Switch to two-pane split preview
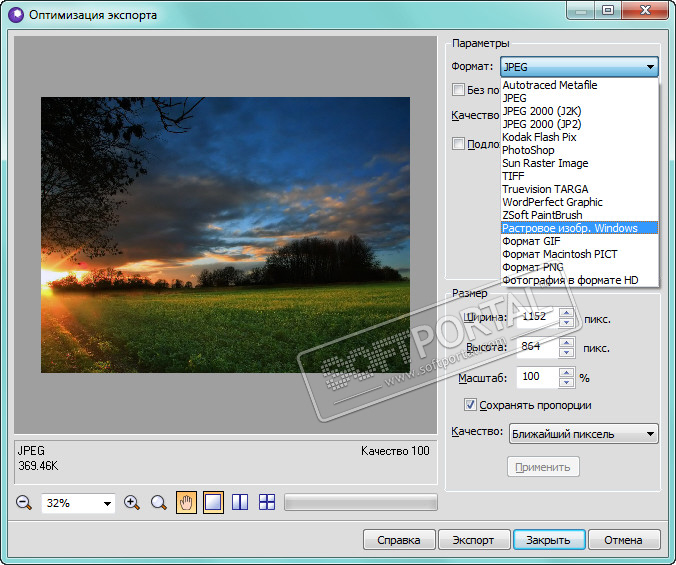 pos(240,503)
